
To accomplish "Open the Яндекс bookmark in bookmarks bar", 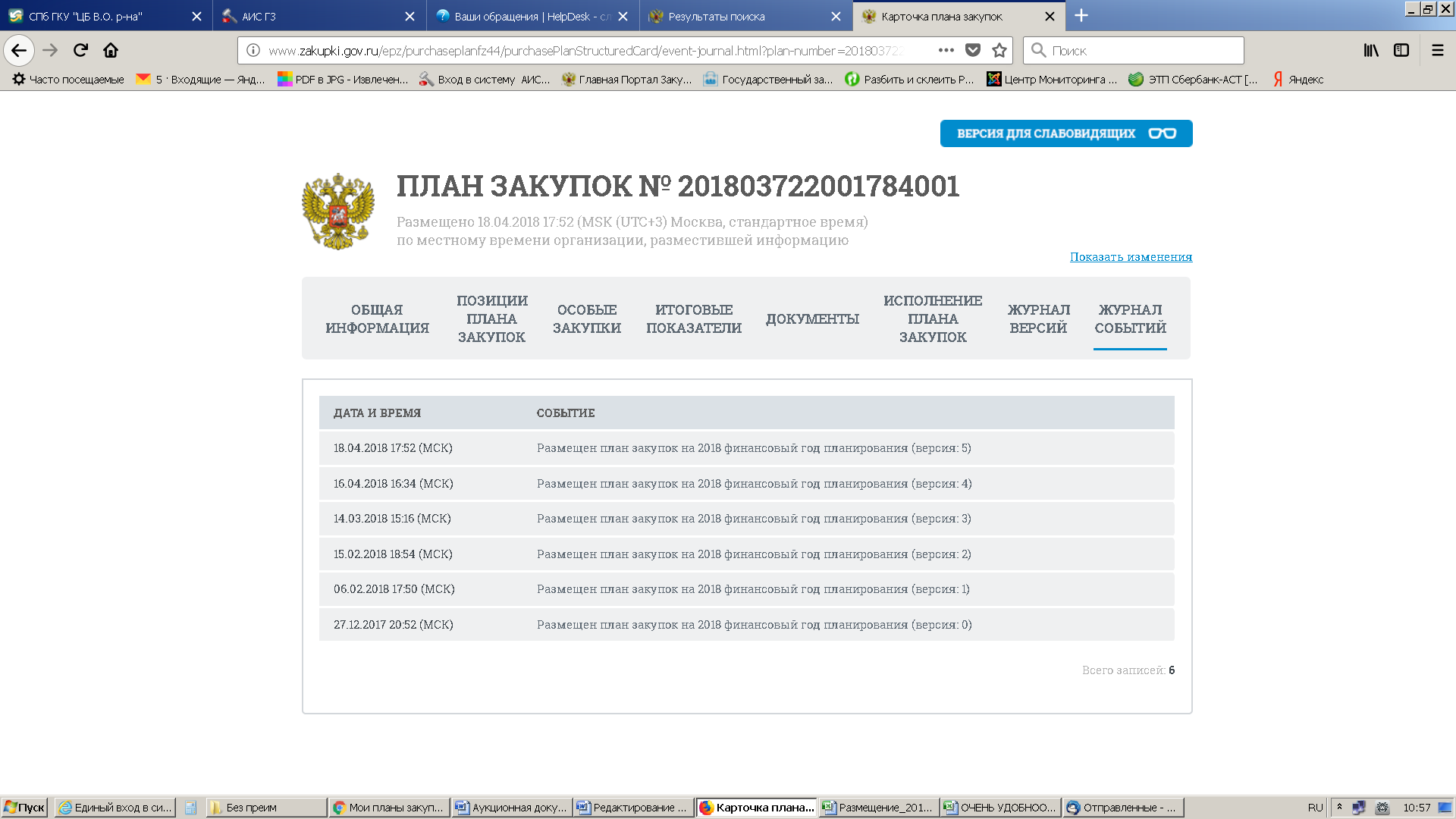I will tap(1298, 80).
